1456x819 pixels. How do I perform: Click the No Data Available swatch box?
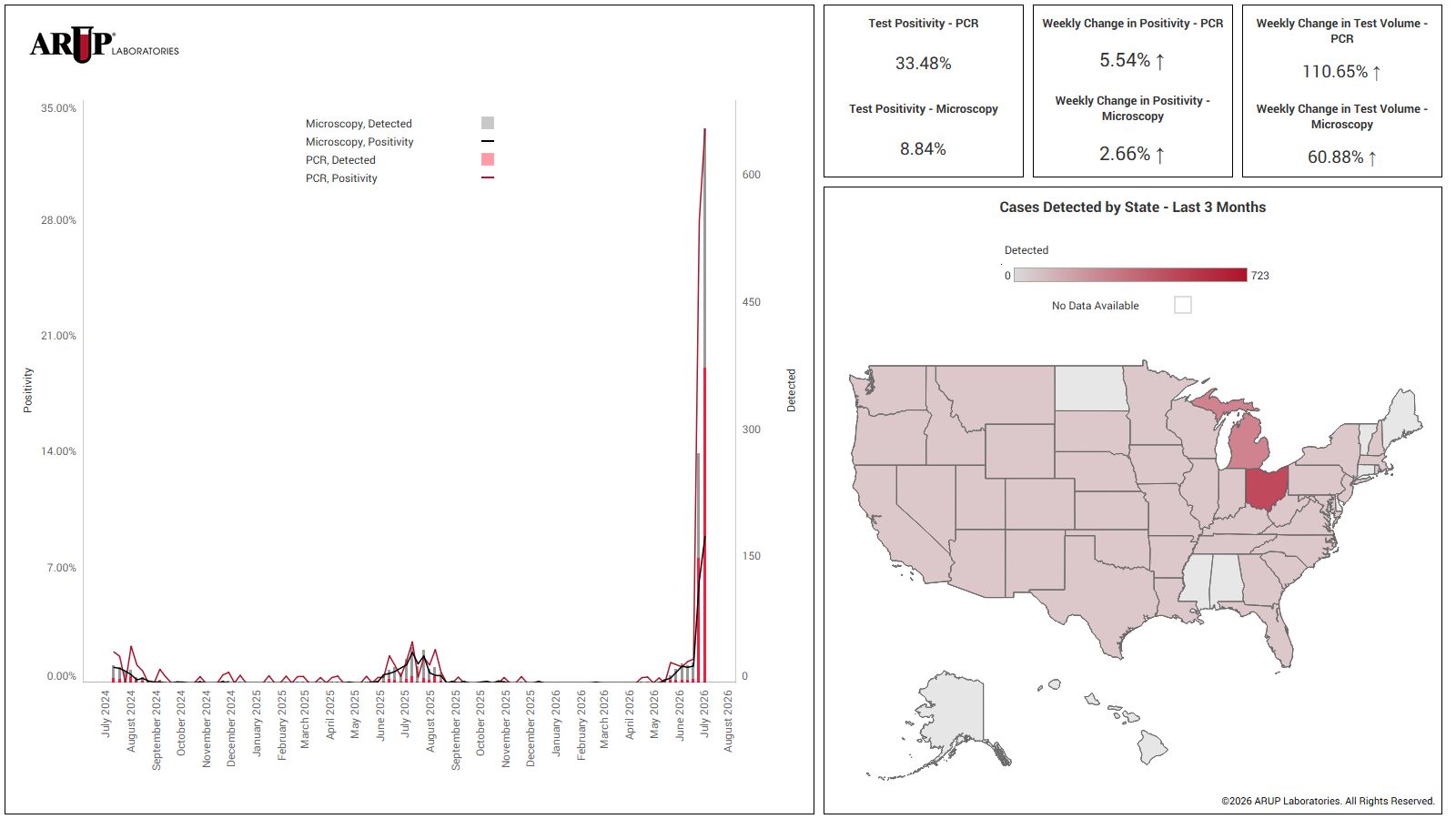[1183, 305]
